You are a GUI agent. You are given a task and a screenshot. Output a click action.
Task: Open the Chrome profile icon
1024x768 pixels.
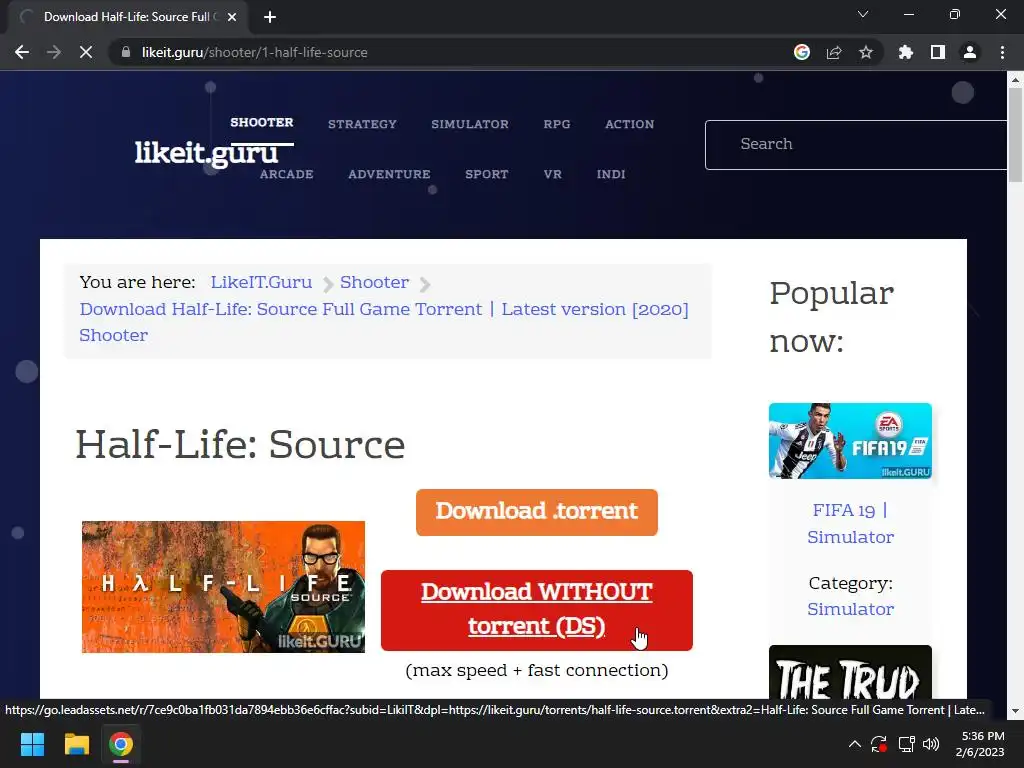tap(970, 52)
